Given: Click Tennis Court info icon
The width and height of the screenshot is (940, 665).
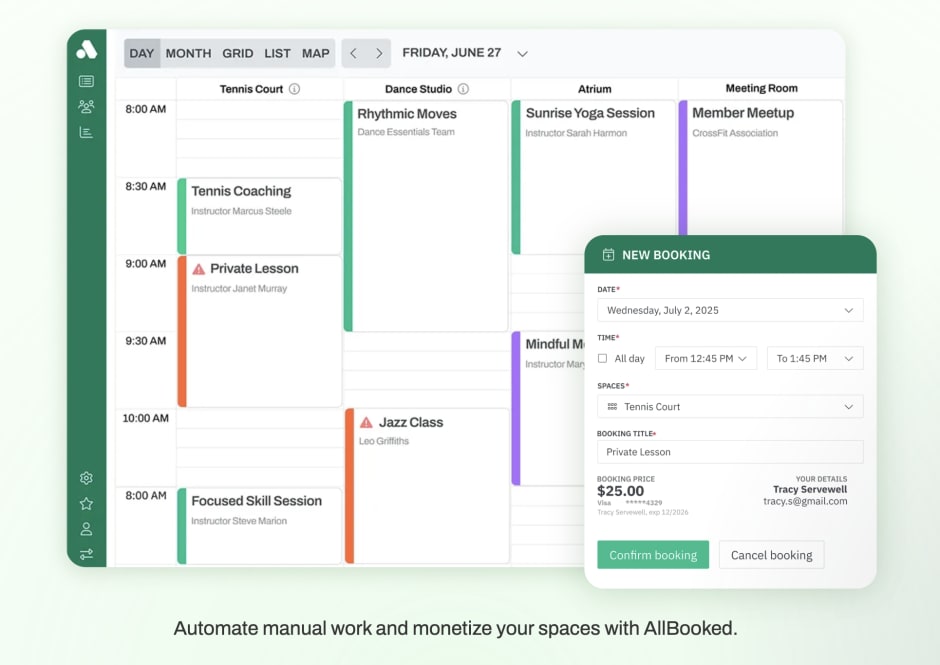Looking at the screenshot, I should (x=294, y=89).
